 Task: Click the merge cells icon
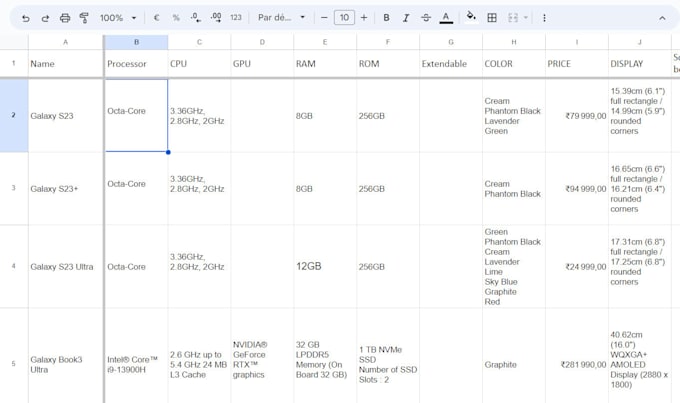[513, 18]
